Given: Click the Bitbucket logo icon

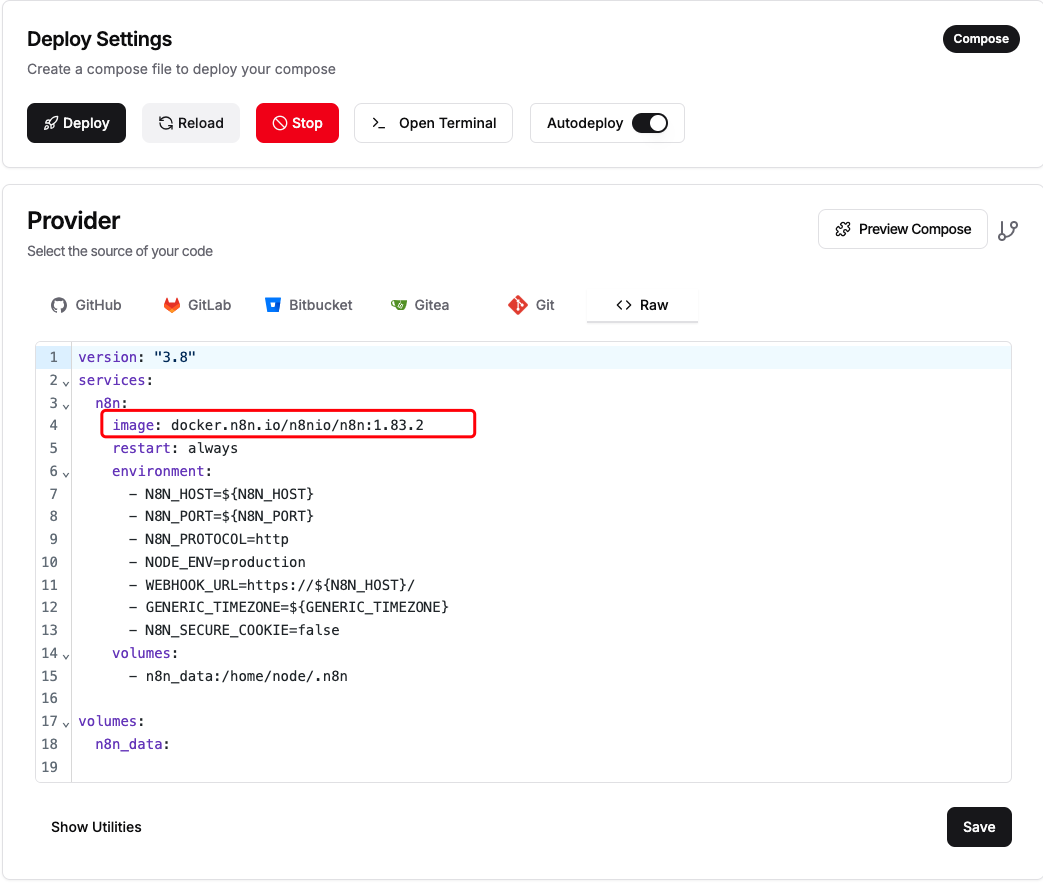Looking at the screenshot, I should 273,305.
